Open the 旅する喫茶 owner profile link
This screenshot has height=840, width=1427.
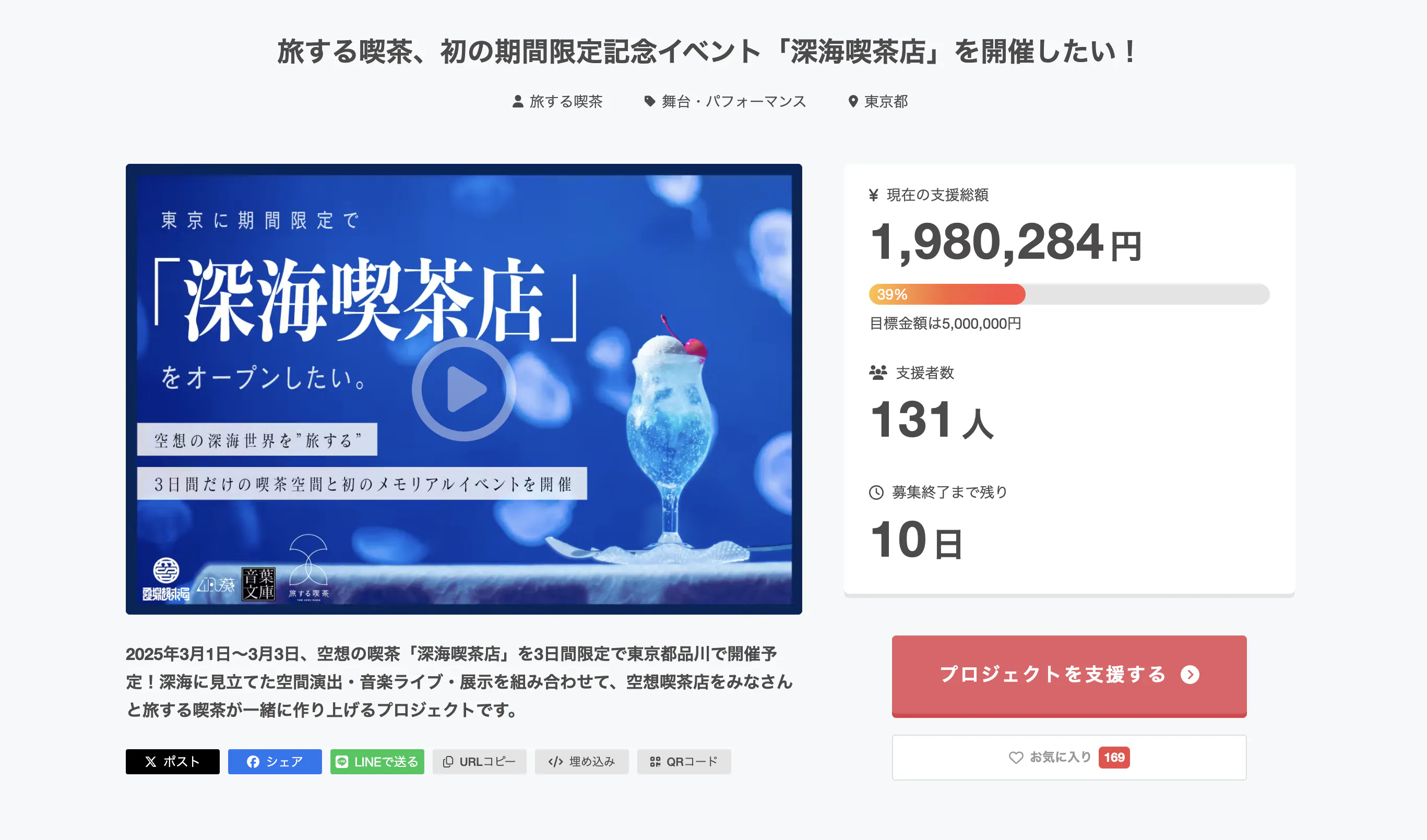click(557, 101)
